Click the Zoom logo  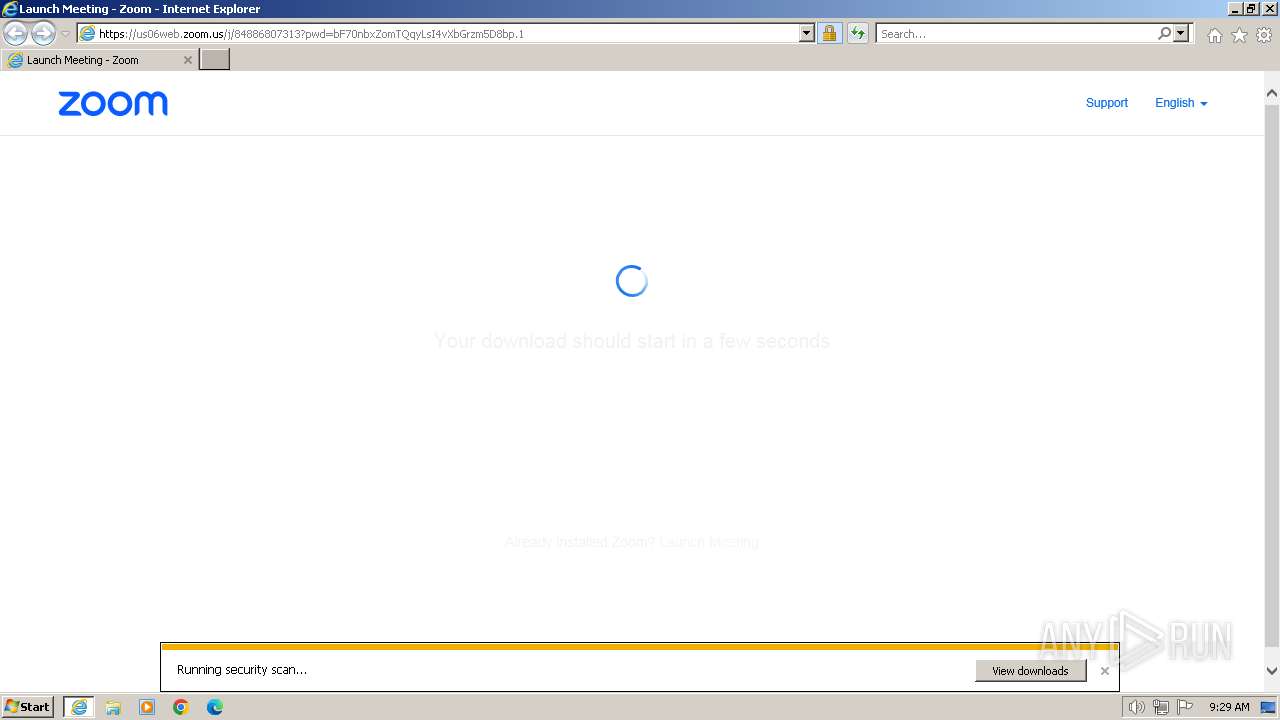(113, 103)
